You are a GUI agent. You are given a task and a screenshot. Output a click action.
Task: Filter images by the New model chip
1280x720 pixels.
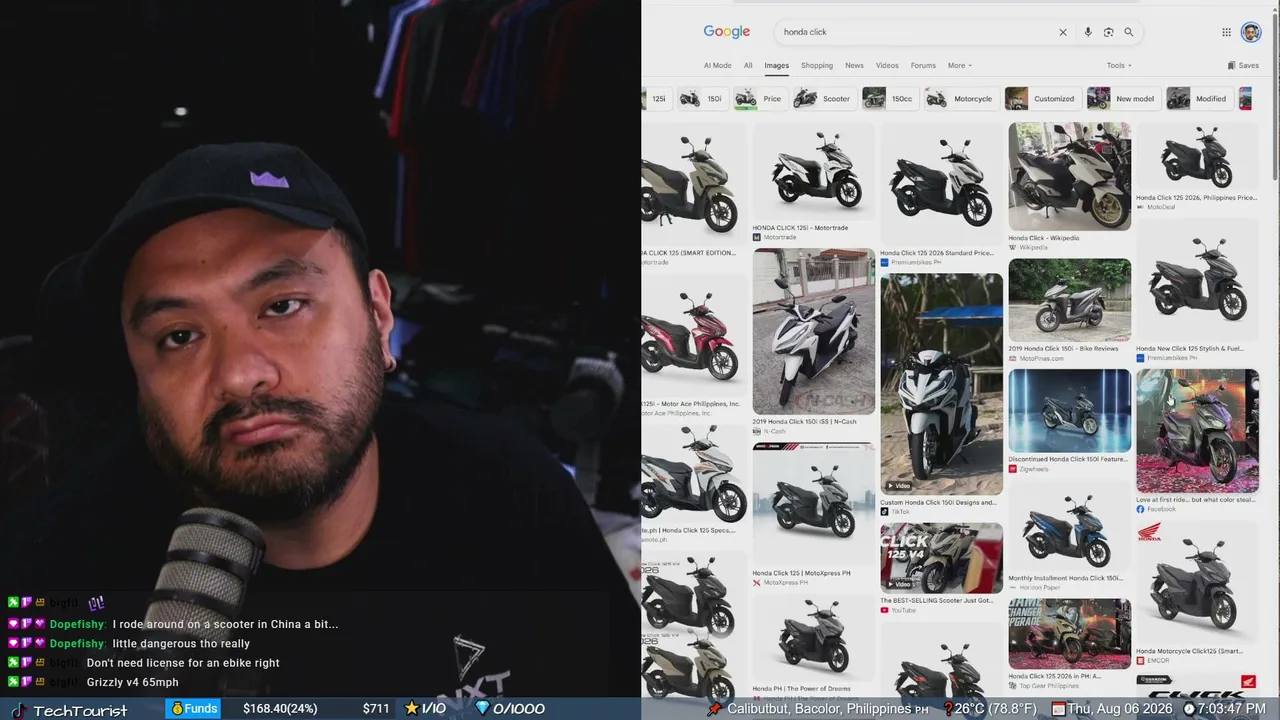pyautogui.click(x=1122, y=98)
